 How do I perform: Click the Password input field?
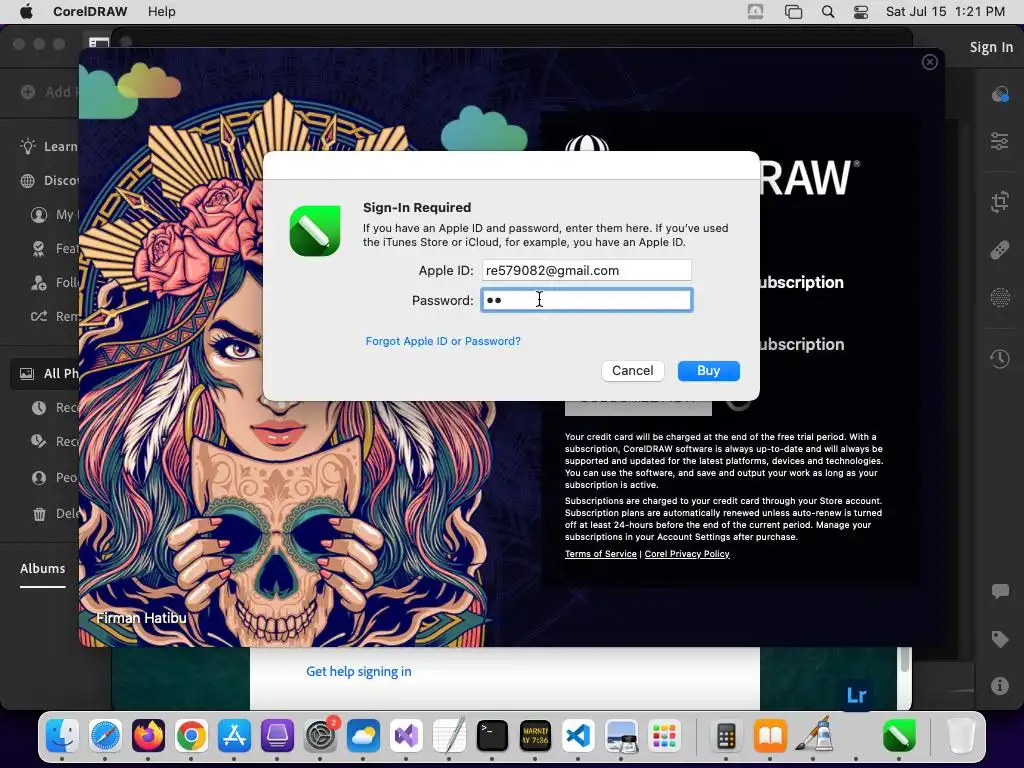click(x=586, y=300)
